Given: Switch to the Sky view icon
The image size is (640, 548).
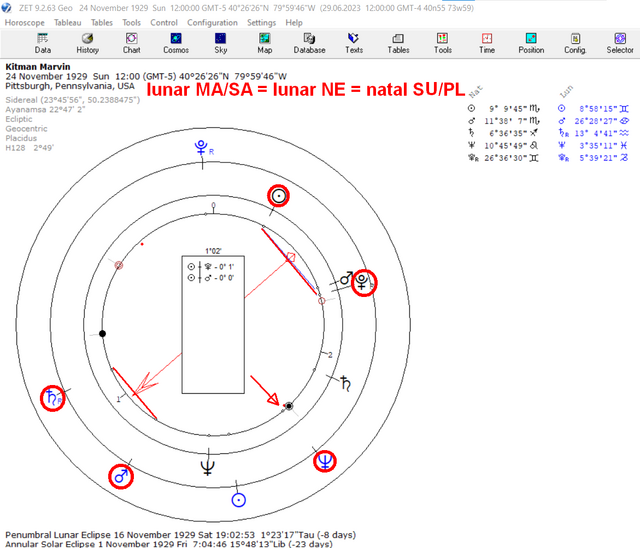Looking at the screenshot, I should pyautogui.click(x=220, y=43).
